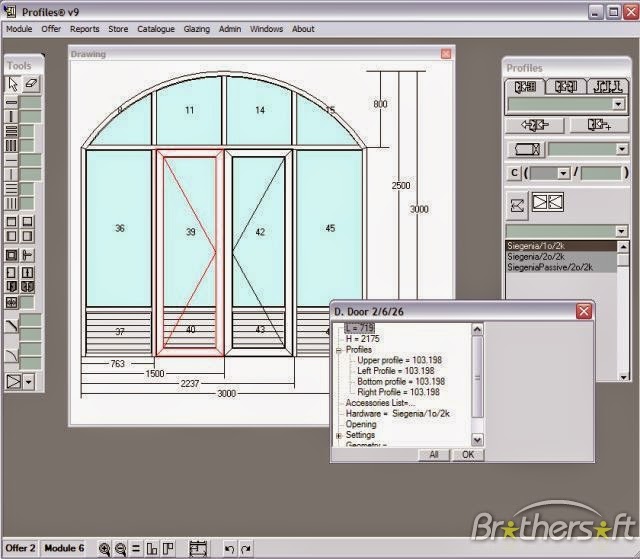Switch to the third Profiles panel tab
This screenshot has width=640, height=559.
[x=607, y=87]
